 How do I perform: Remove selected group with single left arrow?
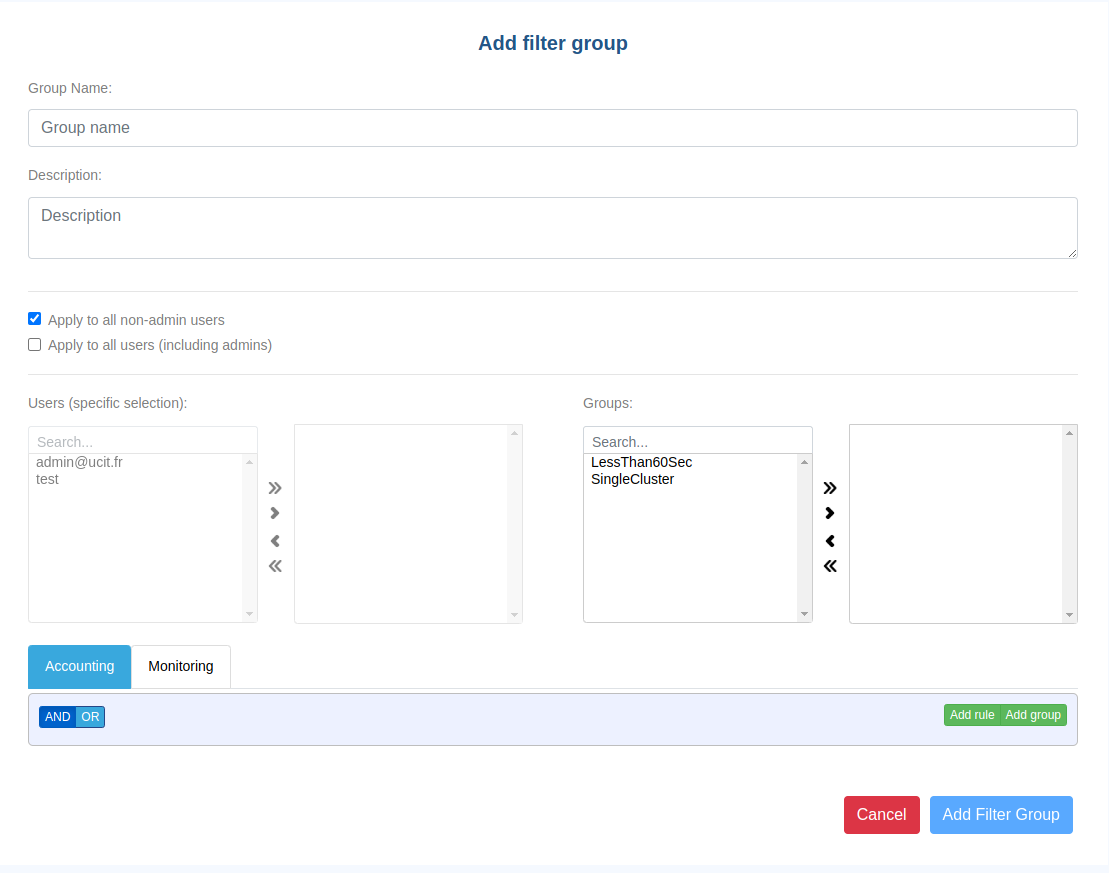tap(830, 541)
